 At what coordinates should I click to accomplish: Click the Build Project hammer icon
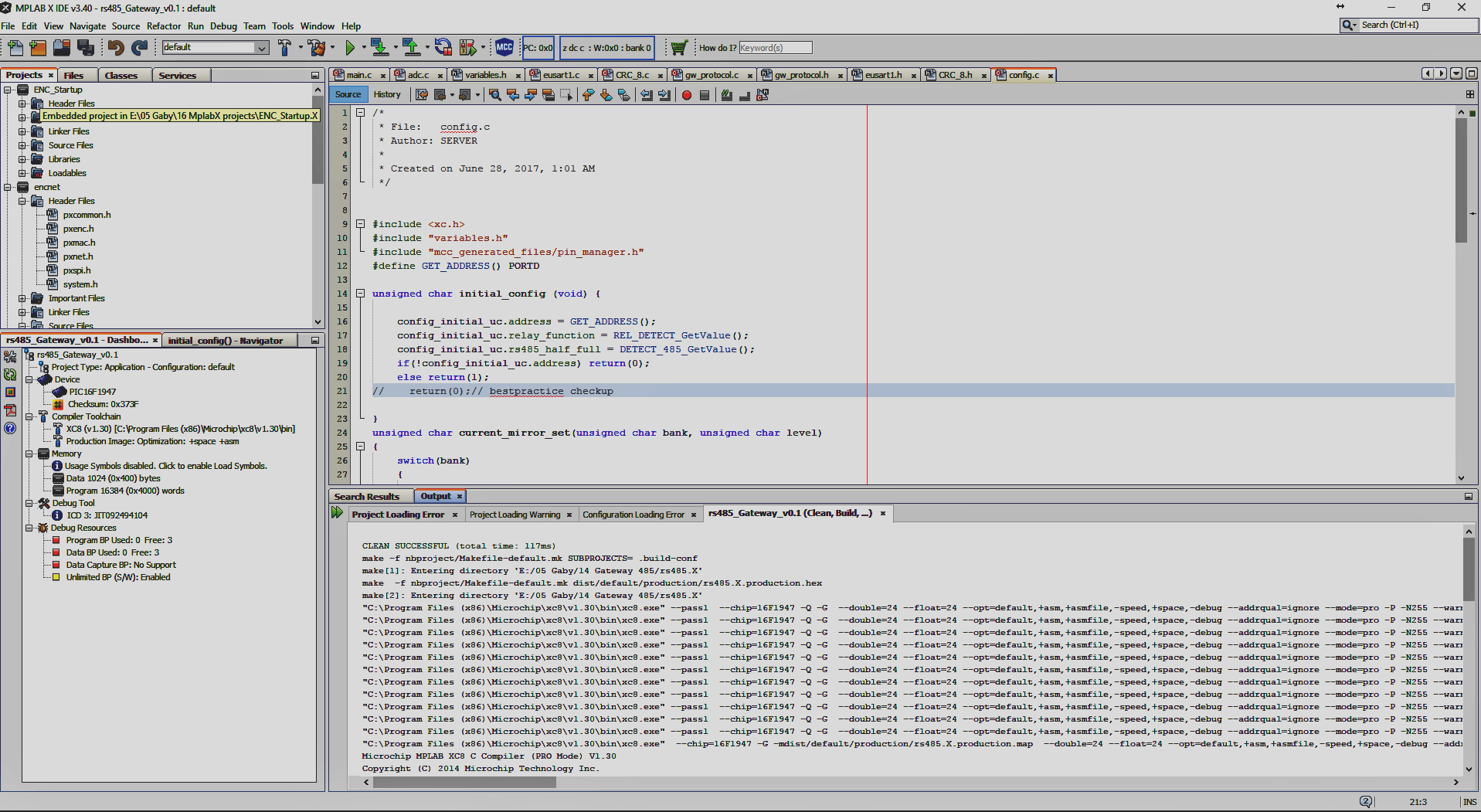tap(284, 47)
